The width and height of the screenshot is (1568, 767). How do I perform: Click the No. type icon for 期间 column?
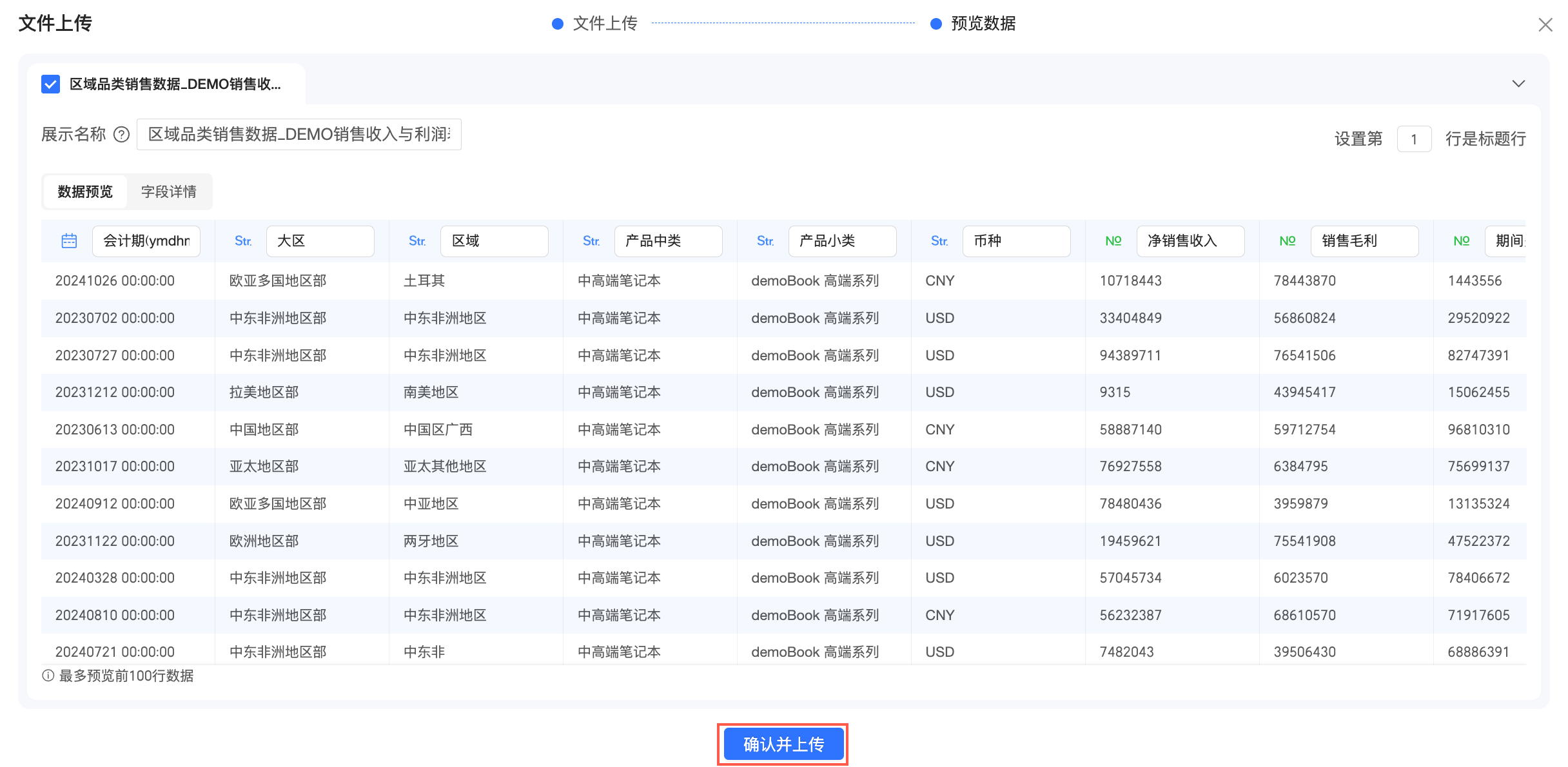point(1462,241)
